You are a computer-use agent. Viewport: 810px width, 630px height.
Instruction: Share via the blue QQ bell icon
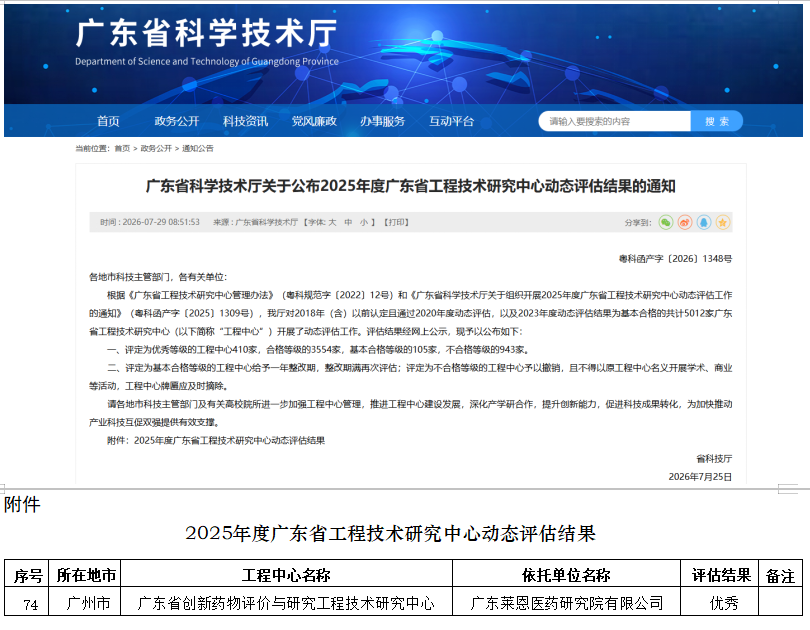point(704,223)
